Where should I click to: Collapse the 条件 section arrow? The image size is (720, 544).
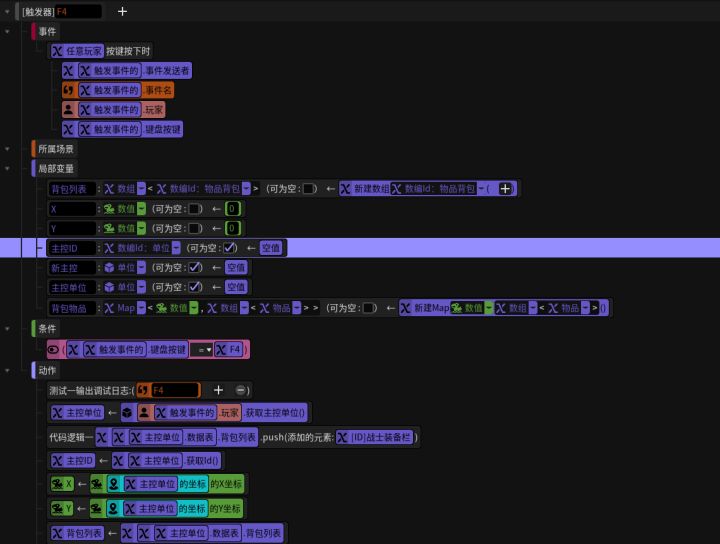[x=7, y=329]
